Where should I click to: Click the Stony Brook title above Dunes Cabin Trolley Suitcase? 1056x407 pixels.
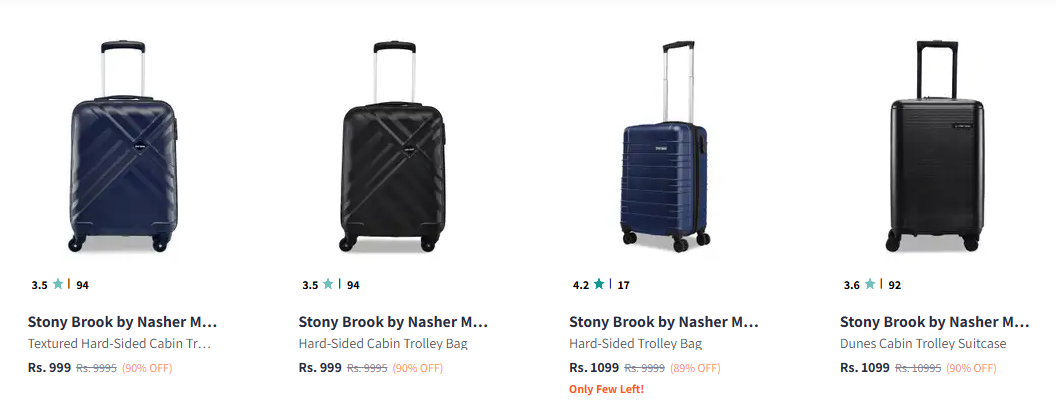tap(934, 322)
